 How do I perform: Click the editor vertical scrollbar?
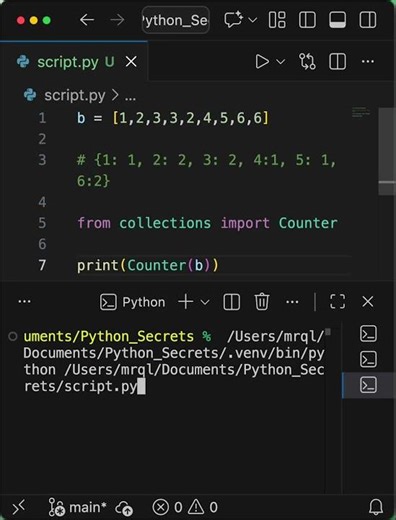click(x=387, y=150)
